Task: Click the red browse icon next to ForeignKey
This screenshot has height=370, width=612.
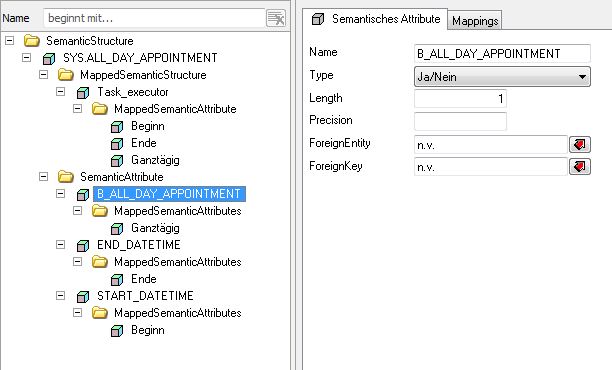Action: tap(580, 167)
